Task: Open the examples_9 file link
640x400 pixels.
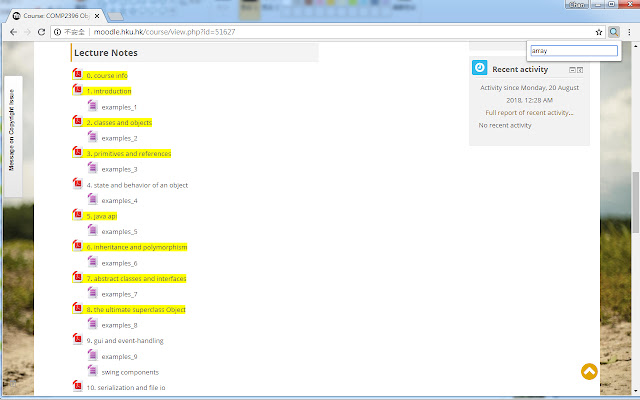Action: pyautogui.click(x=119, y=357)
